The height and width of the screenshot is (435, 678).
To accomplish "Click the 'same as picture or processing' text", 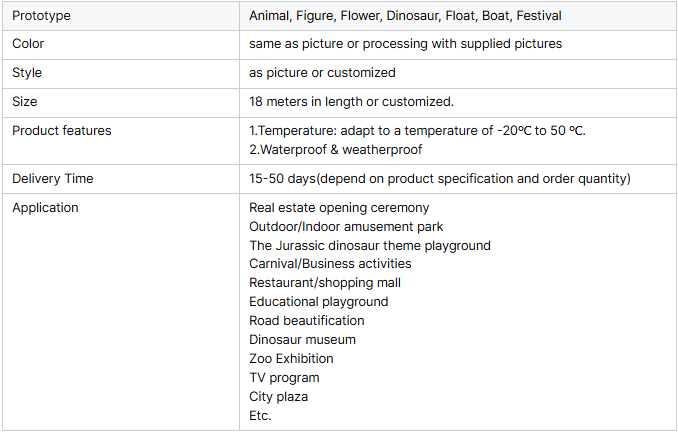I will click(405, 44).
